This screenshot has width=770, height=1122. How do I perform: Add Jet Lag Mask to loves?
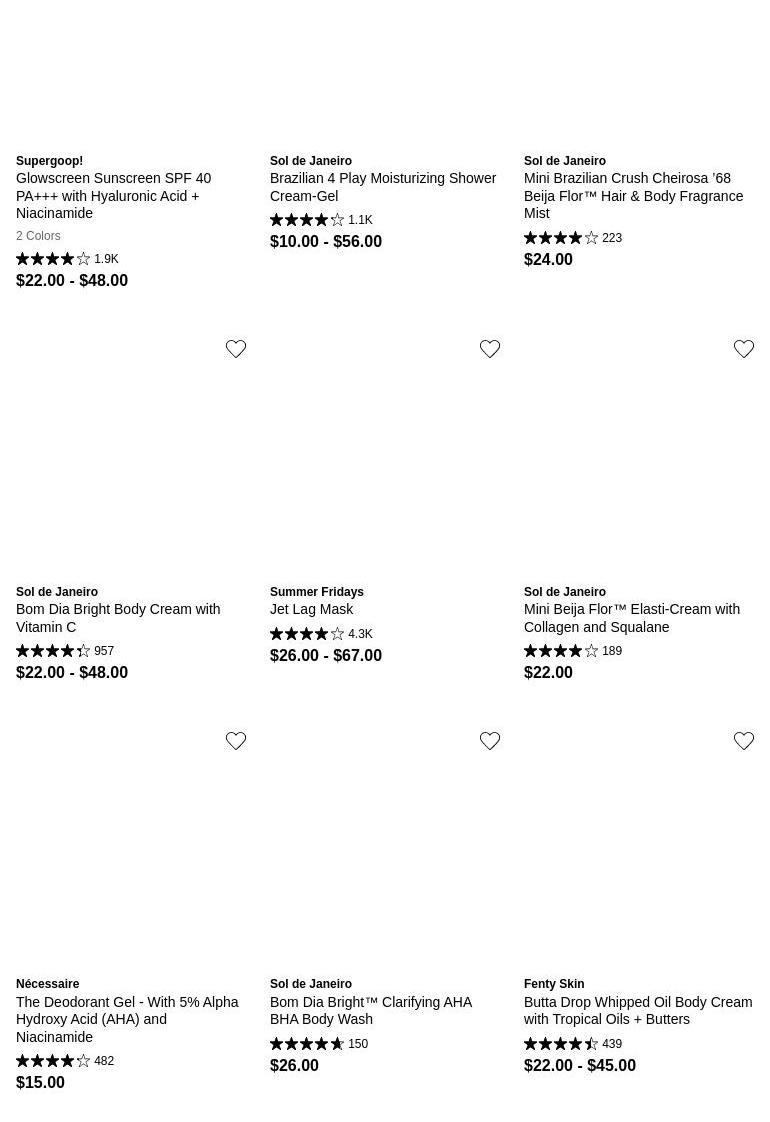point(490,349)
